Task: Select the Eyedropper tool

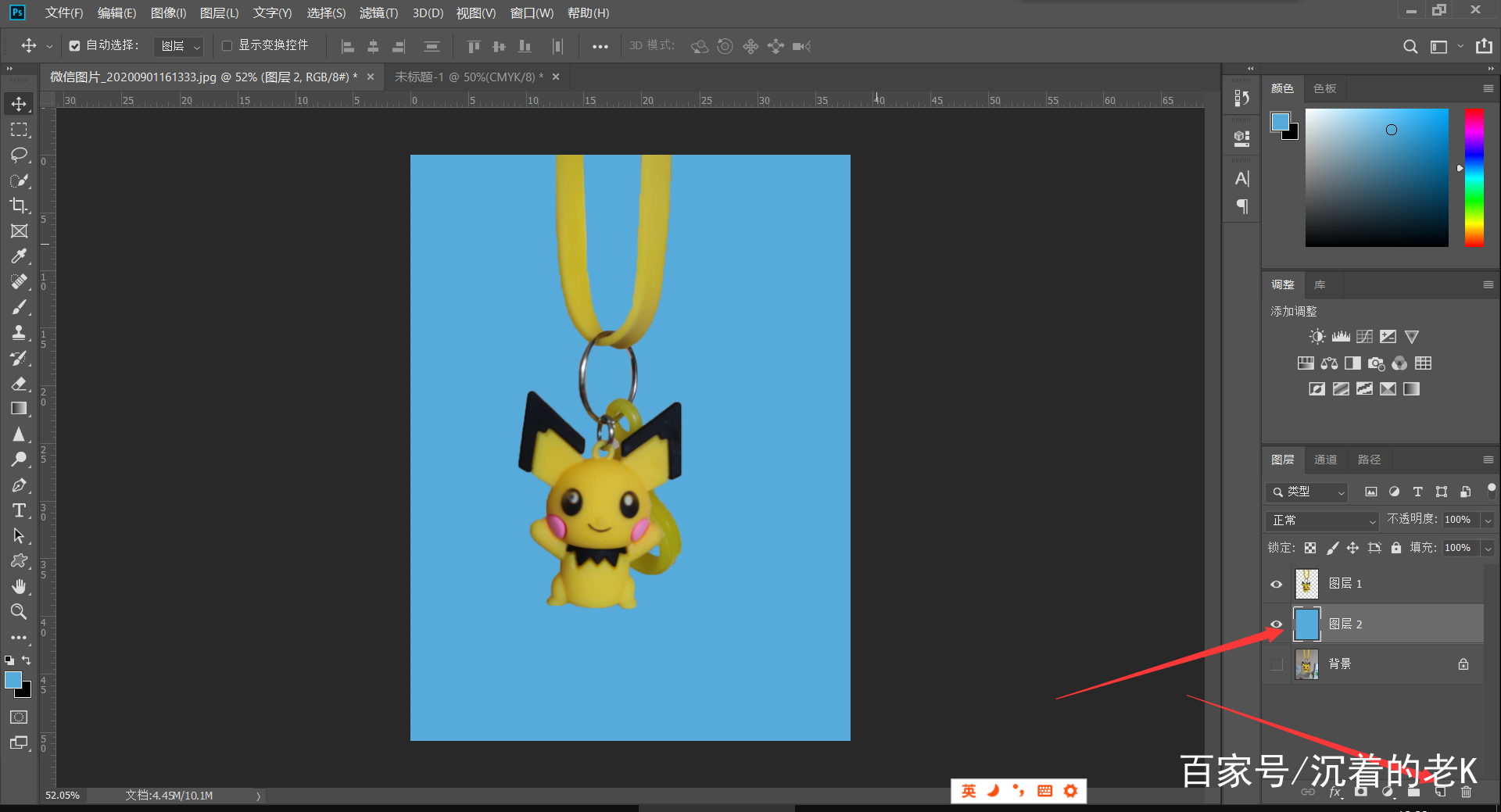Action: click(19, 256)
